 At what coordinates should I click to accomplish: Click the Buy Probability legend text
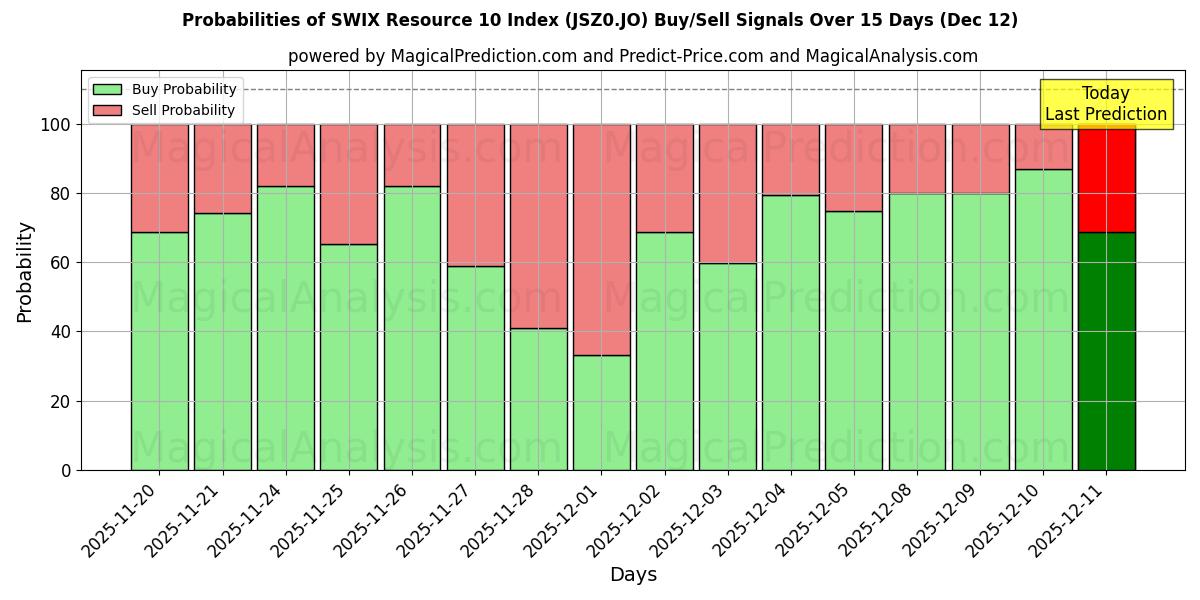pos(184,90)
